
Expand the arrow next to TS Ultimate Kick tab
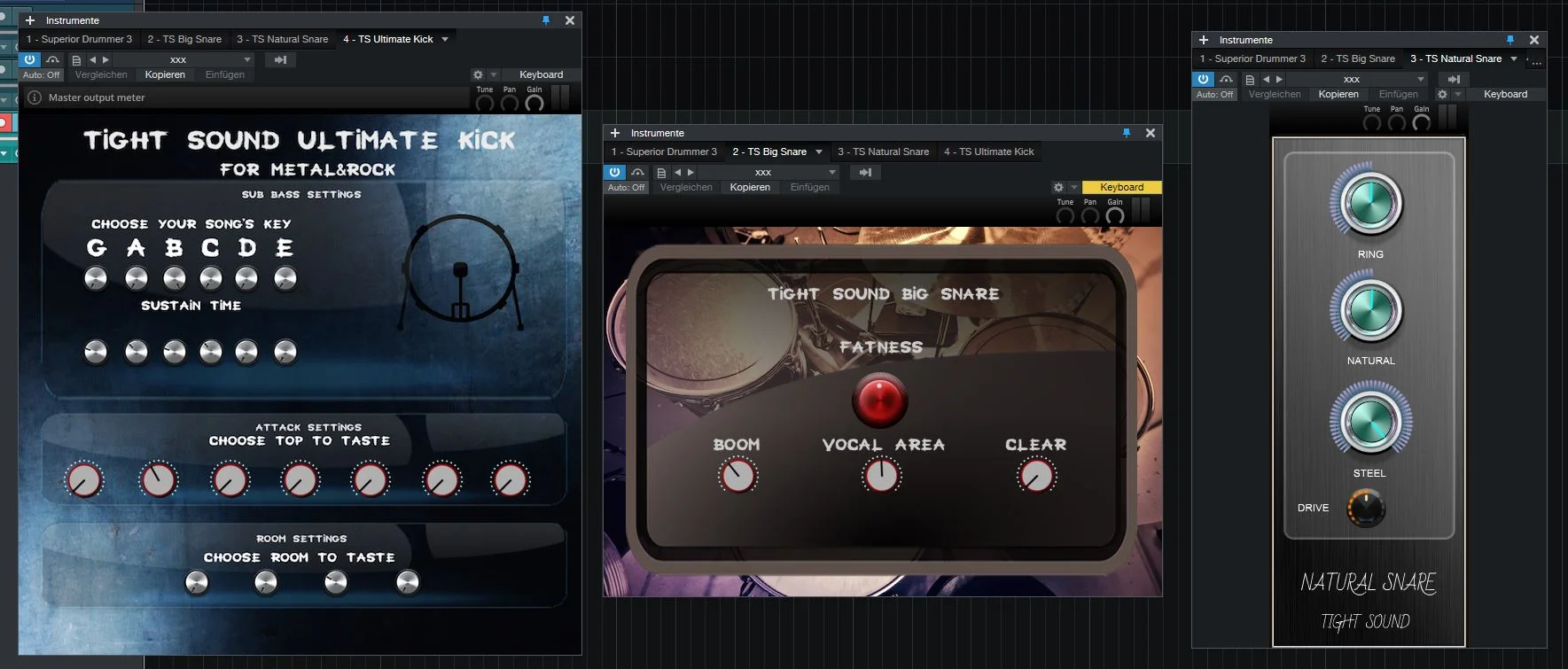pos(445,40)
